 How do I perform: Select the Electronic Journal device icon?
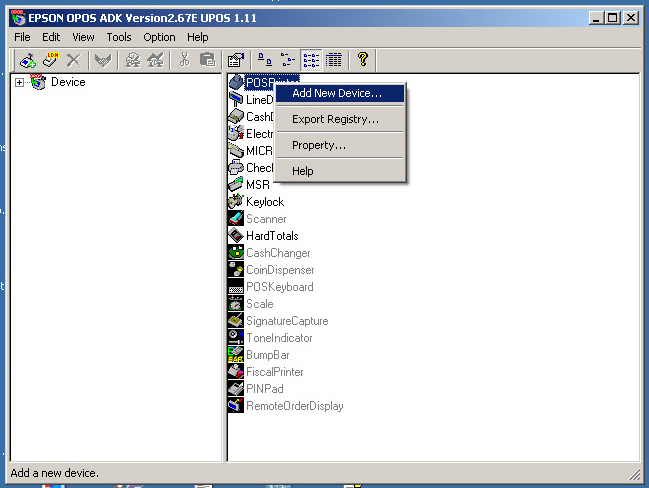click(236, 133)
